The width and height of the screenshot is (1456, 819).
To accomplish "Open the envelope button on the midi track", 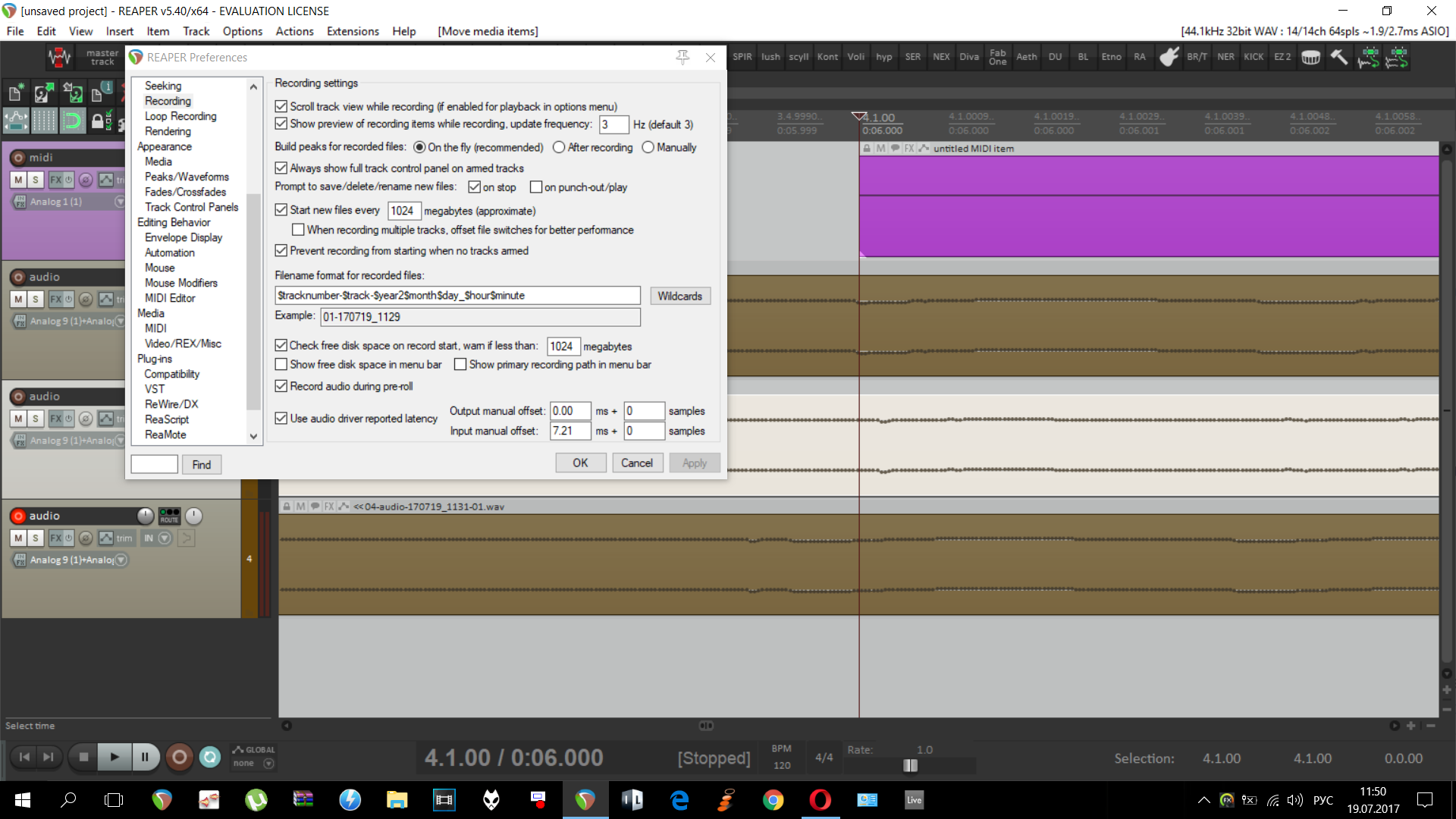I will coord(105,180).
